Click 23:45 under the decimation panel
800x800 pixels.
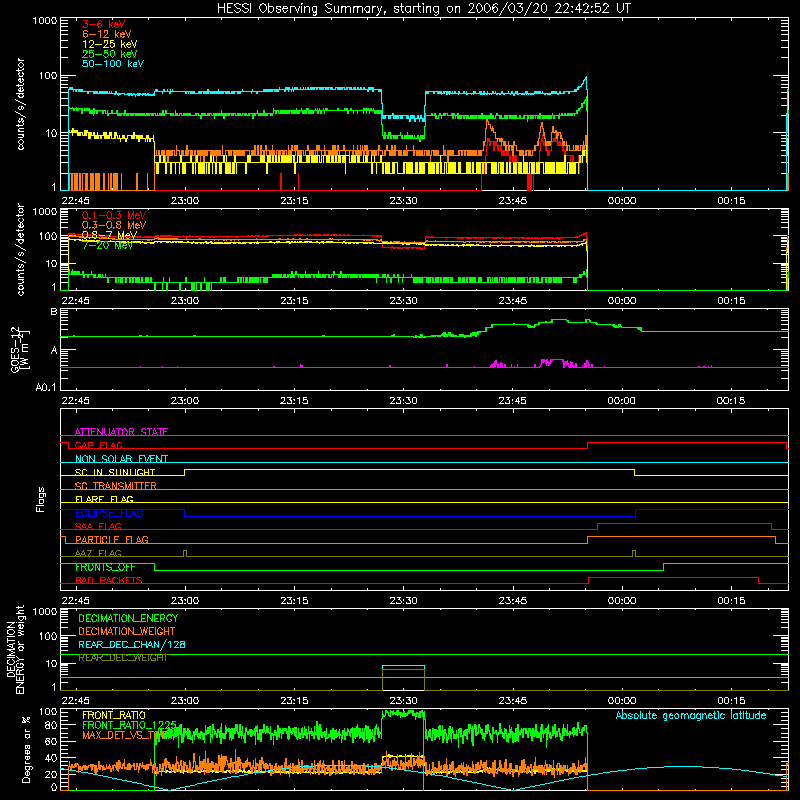coord(512,701)
